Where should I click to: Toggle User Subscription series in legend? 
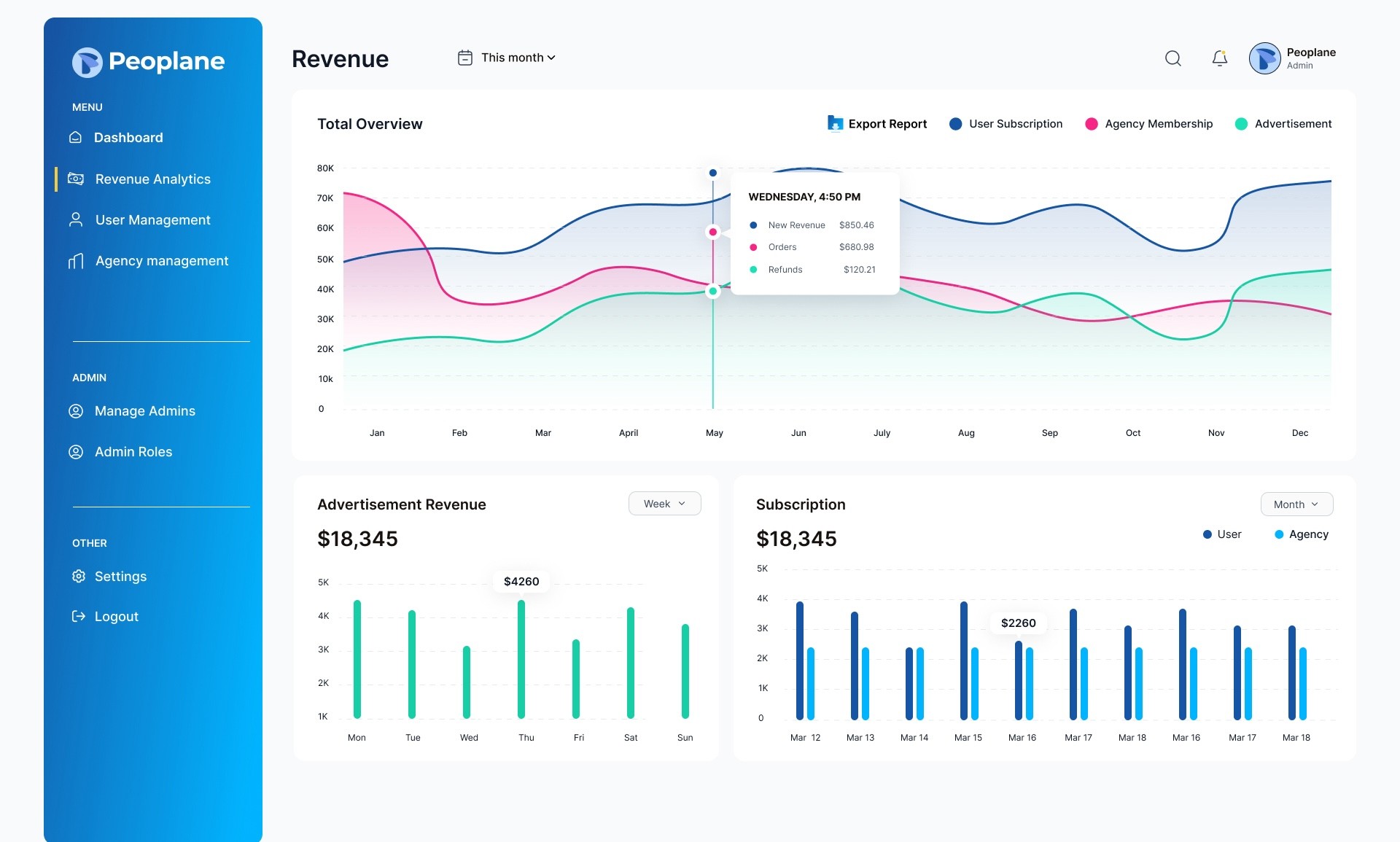tap(1006, 124)
